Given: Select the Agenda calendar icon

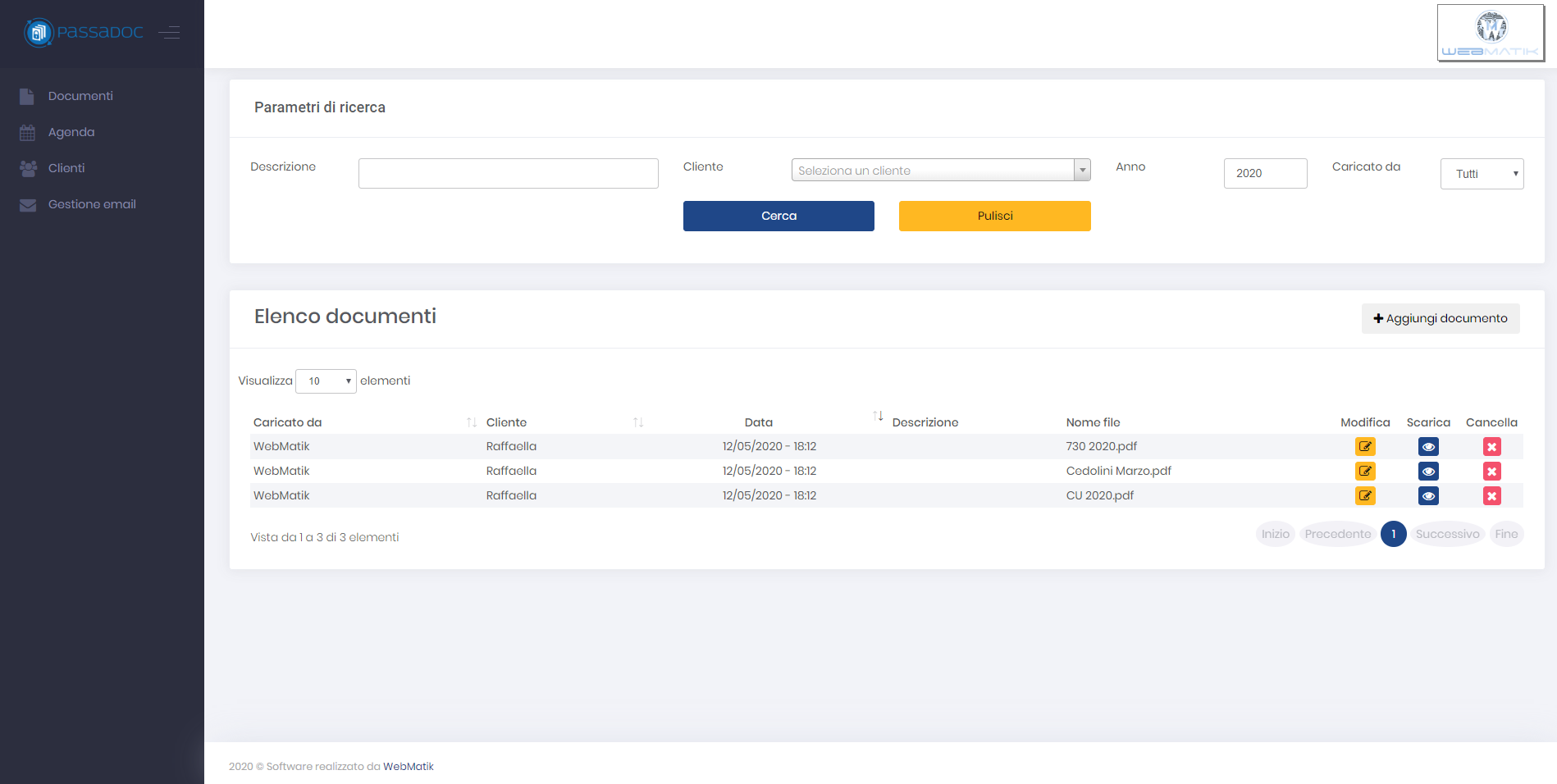Looking at the screenshot, I should [x=25, y=132].
